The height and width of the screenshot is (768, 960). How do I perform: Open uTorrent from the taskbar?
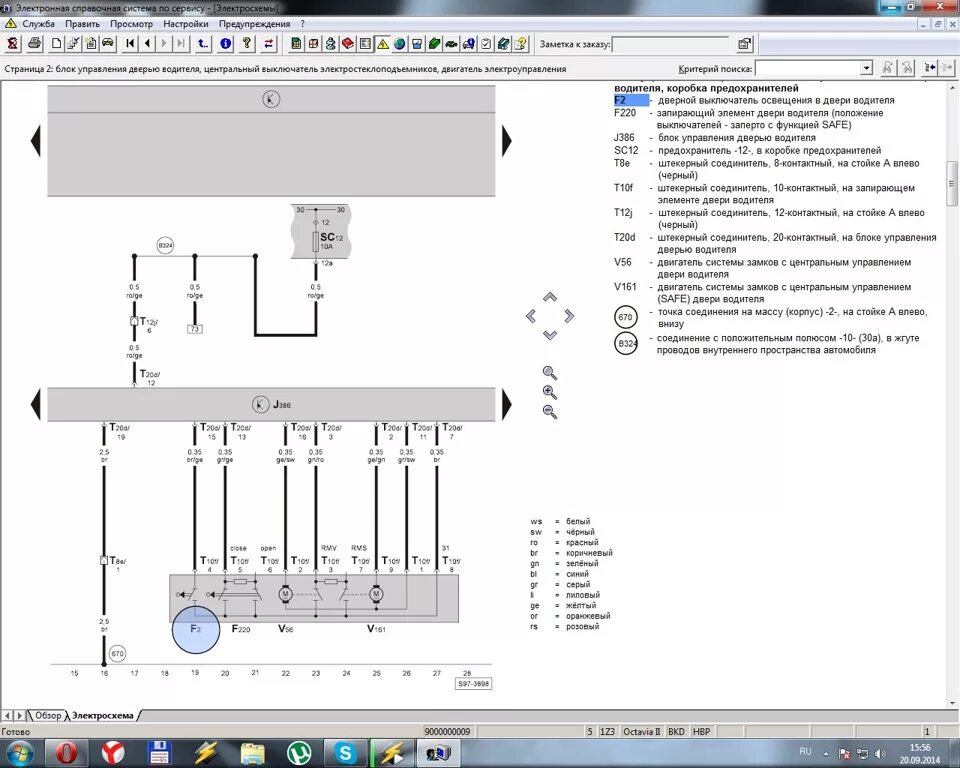pyautogui.click(x=299, y=753)
